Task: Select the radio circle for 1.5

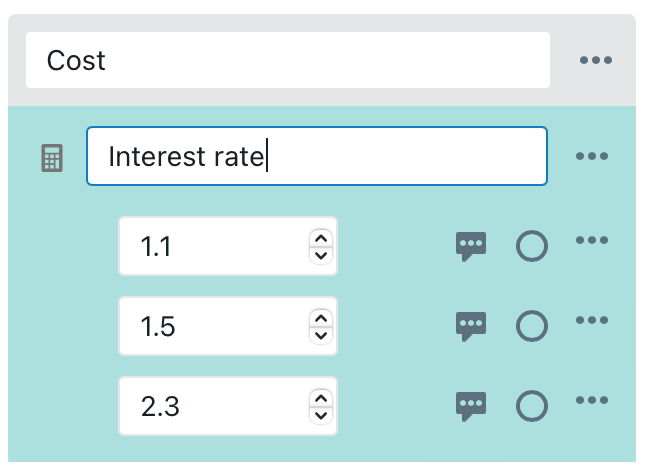Action: (532, 325)
